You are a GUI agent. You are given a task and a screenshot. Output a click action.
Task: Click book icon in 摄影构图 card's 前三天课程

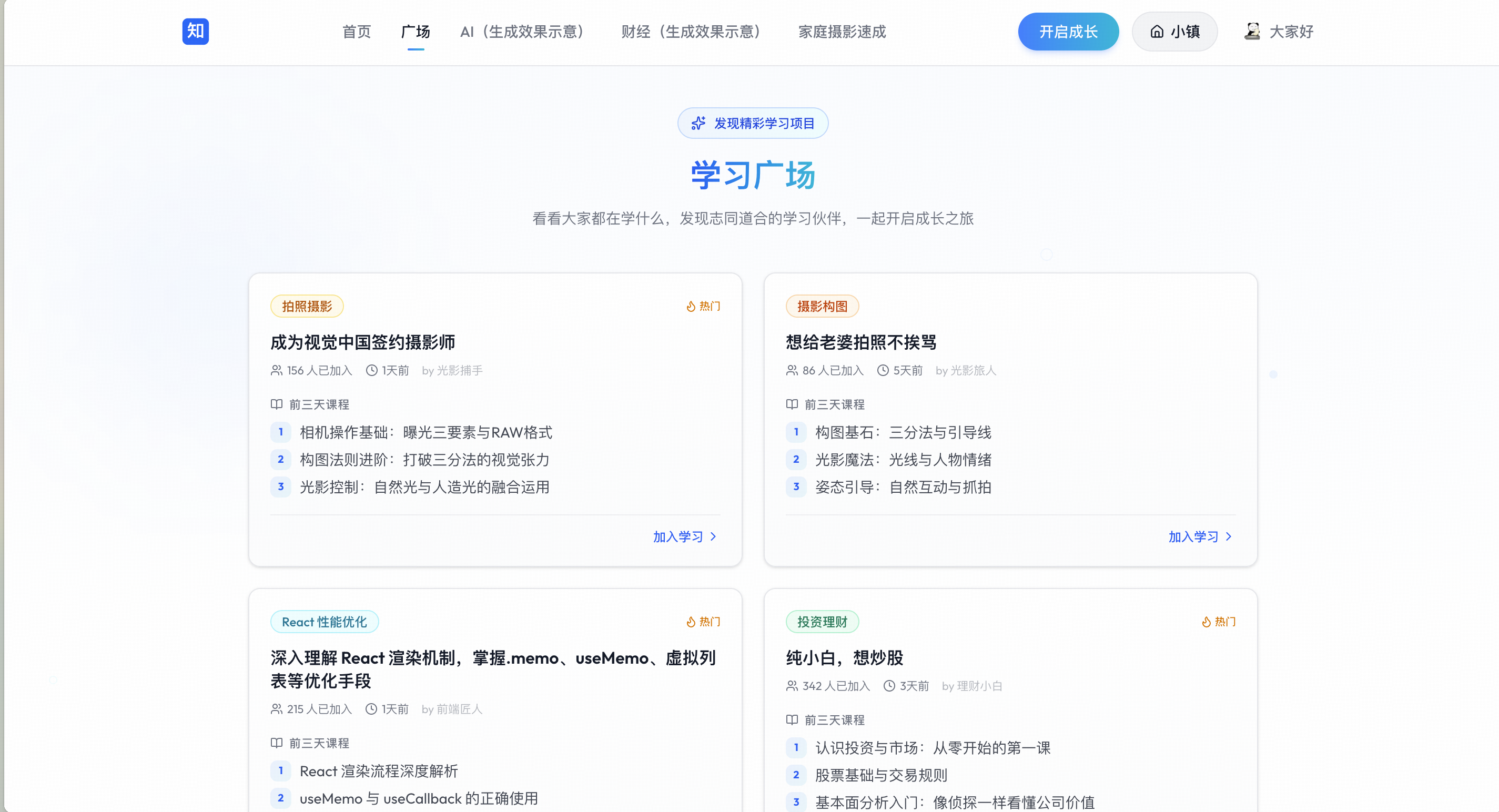pos(792,404)
